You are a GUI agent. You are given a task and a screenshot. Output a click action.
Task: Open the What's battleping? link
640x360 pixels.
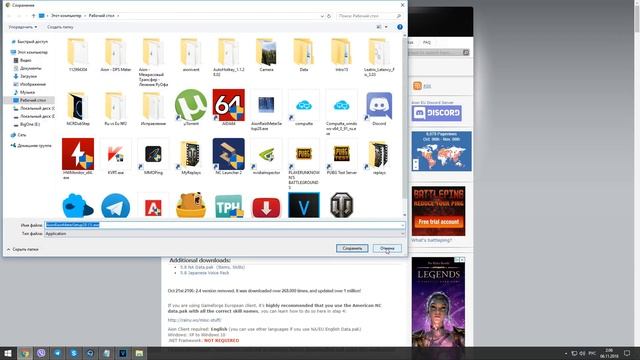pyautogui.click(x=431, y=240)
